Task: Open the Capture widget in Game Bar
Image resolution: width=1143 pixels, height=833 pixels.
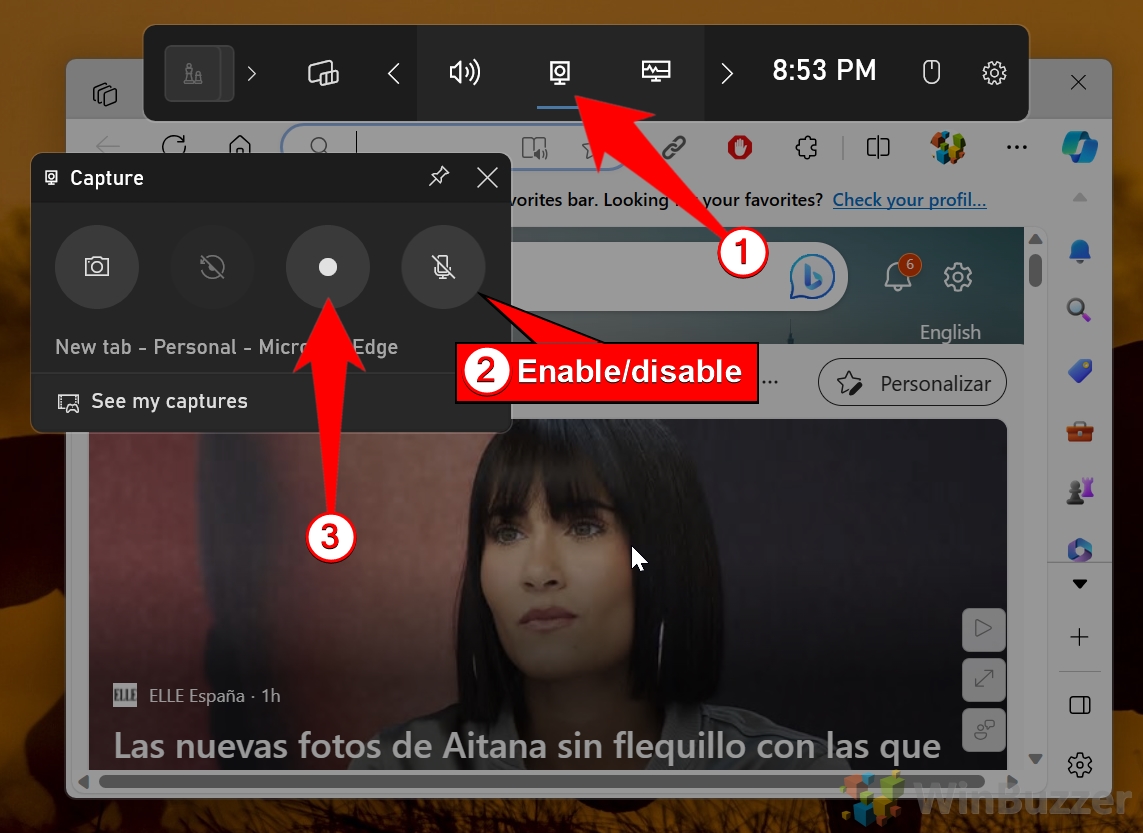Action: tap(559, 72)
